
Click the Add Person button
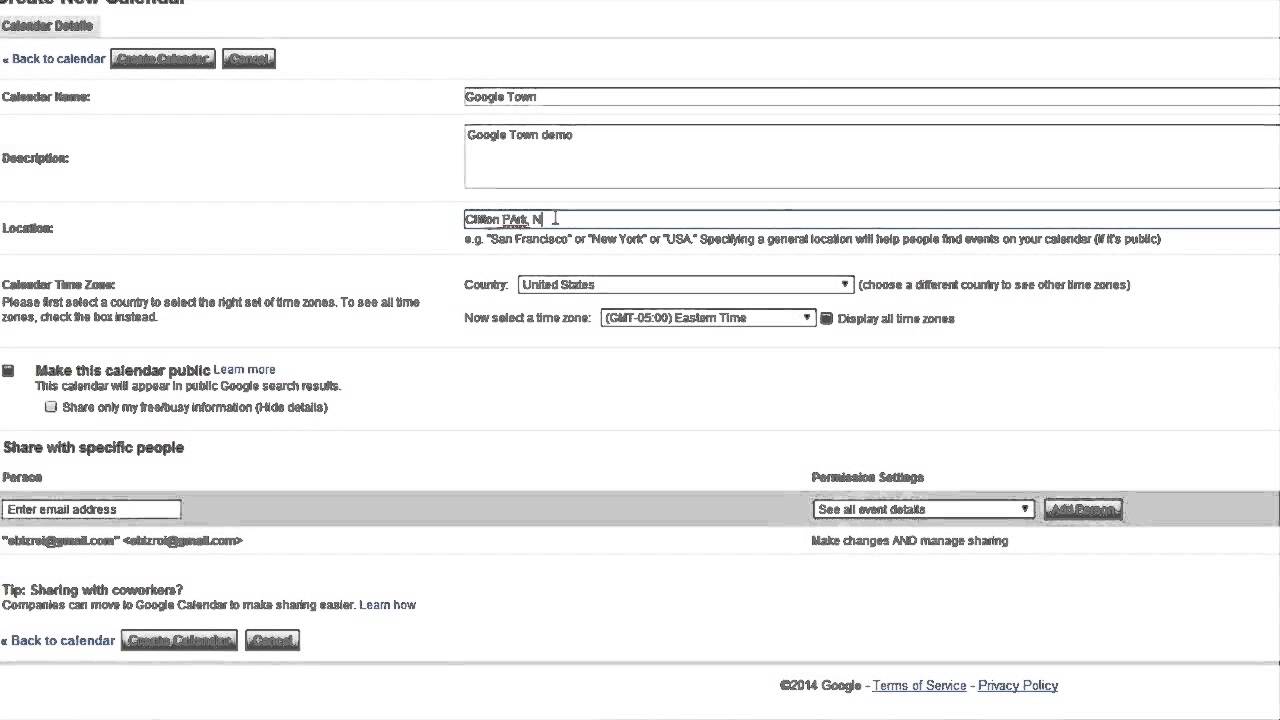point(1083,510)
